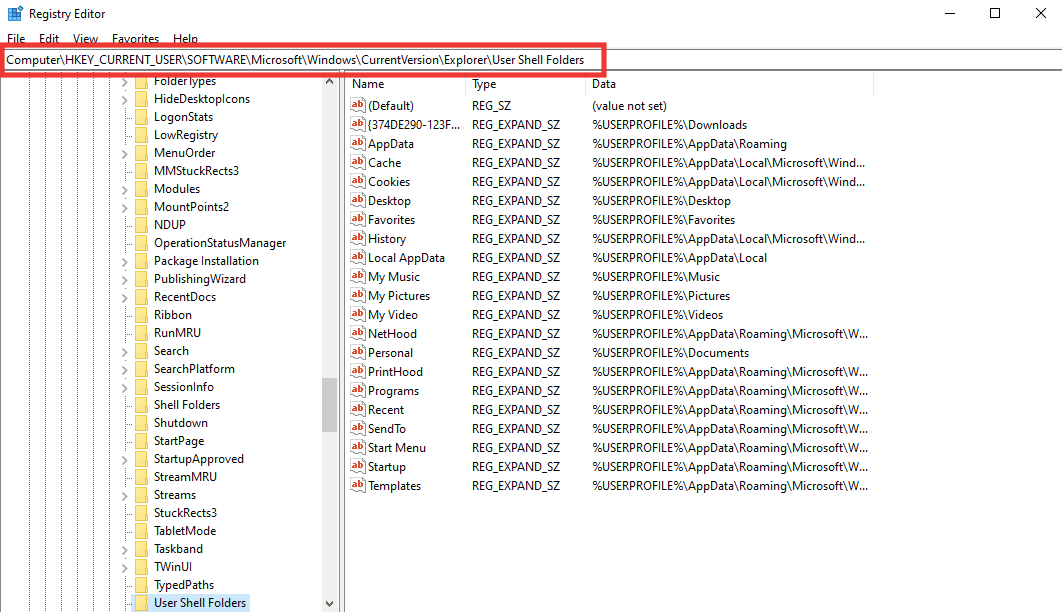Select the User Shell Folders key
The width and height of the screenshot is (1062, 612).
click(200, 603)
